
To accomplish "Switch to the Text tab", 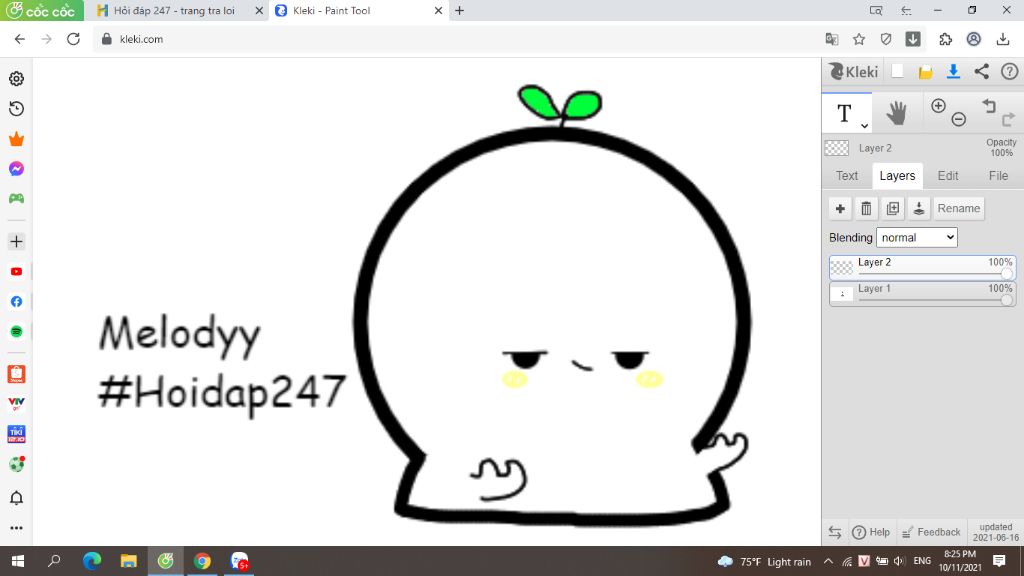I will [846, 176].
